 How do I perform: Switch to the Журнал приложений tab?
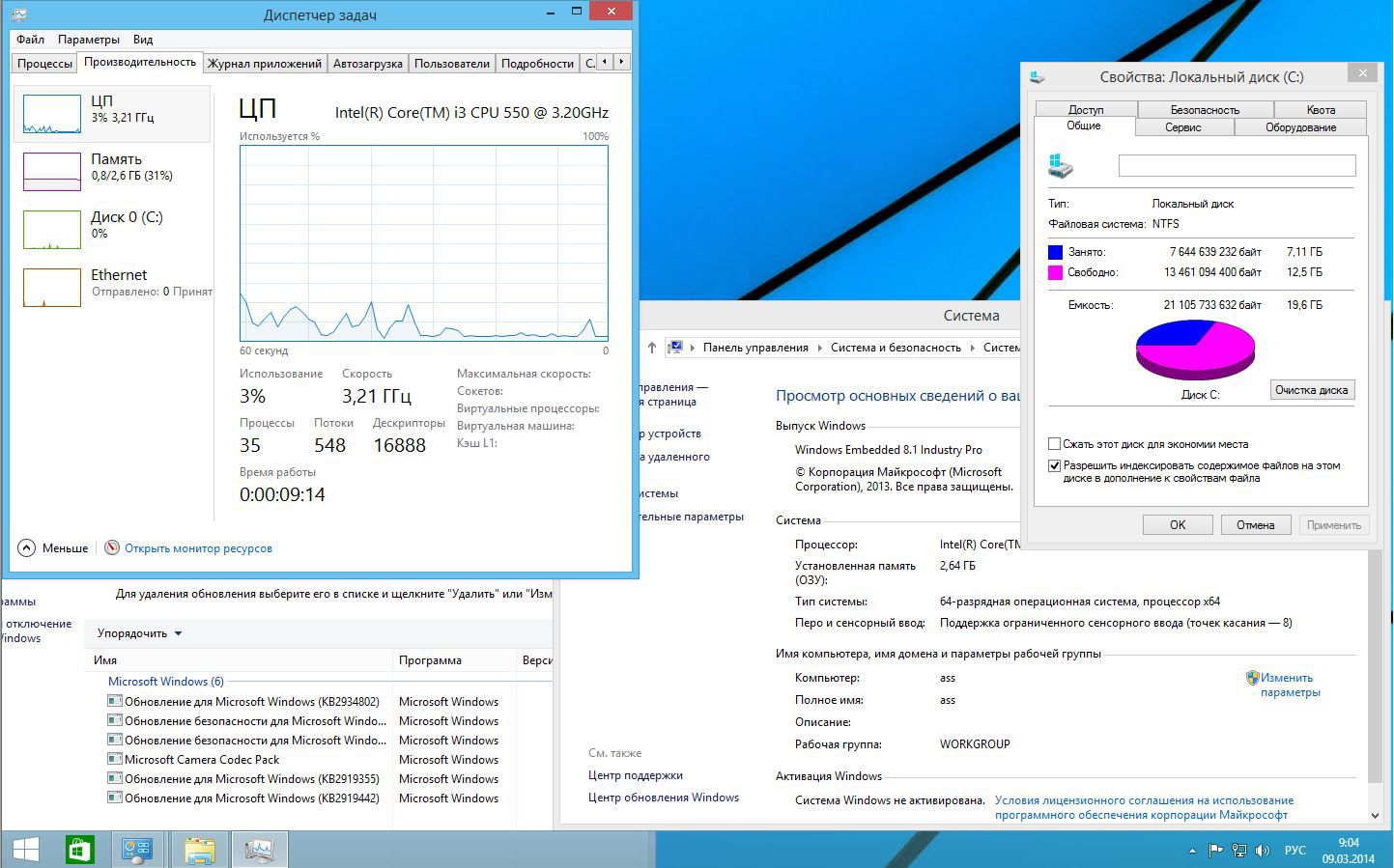pos(265,63)
